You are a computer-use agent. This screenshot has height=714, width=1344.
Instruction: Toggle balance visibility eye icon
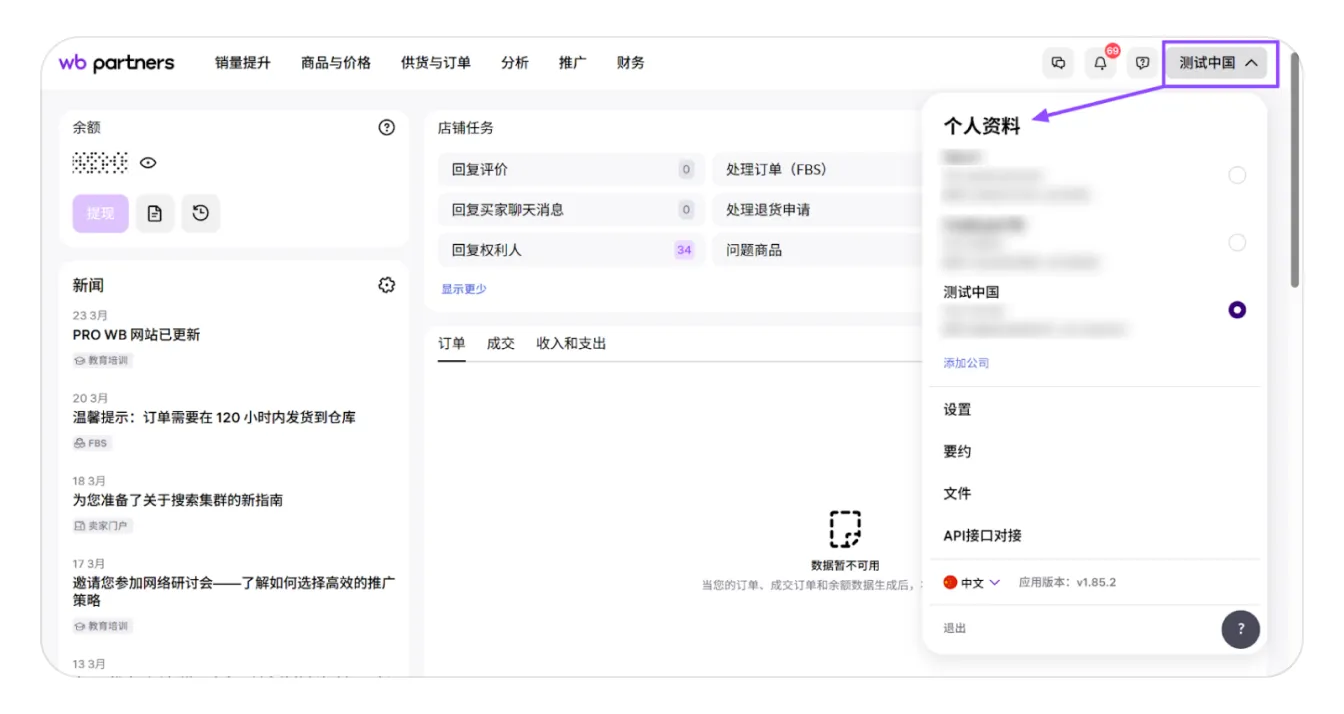point(149,163)
